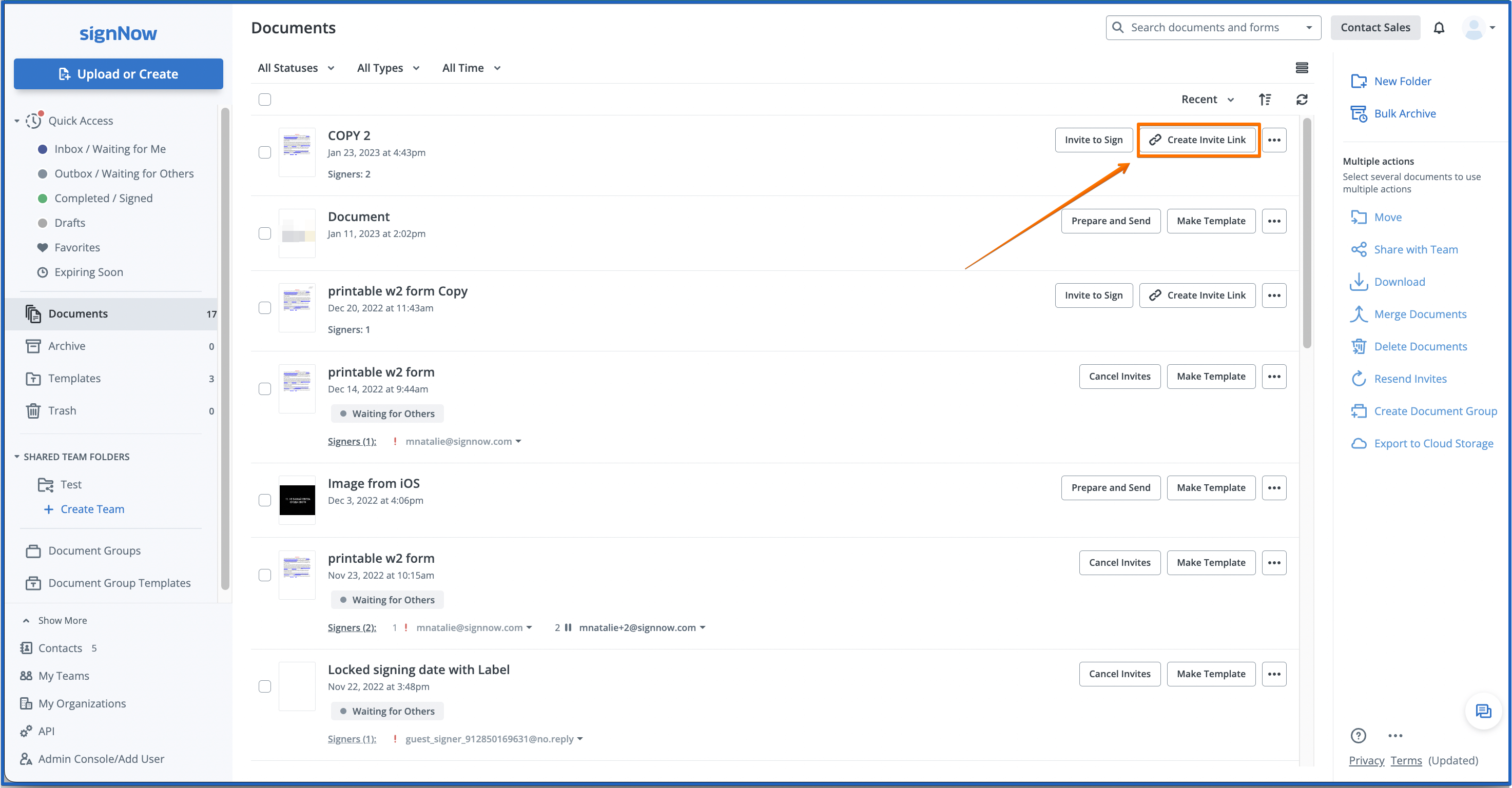Click the notifications bell icon
Viewport: 1512px width, 788px height.
pyautogui.click(x=1439, y=28)
